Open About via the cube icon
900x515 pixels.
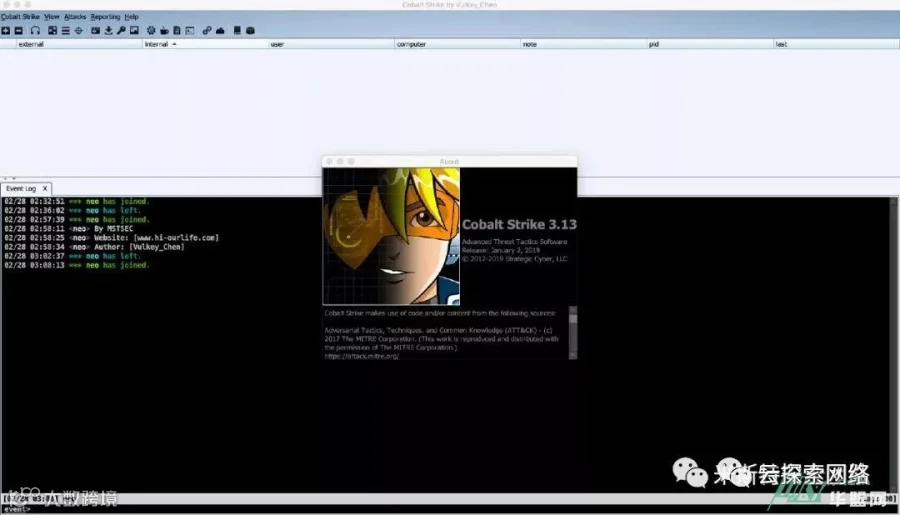click(250, 30)
